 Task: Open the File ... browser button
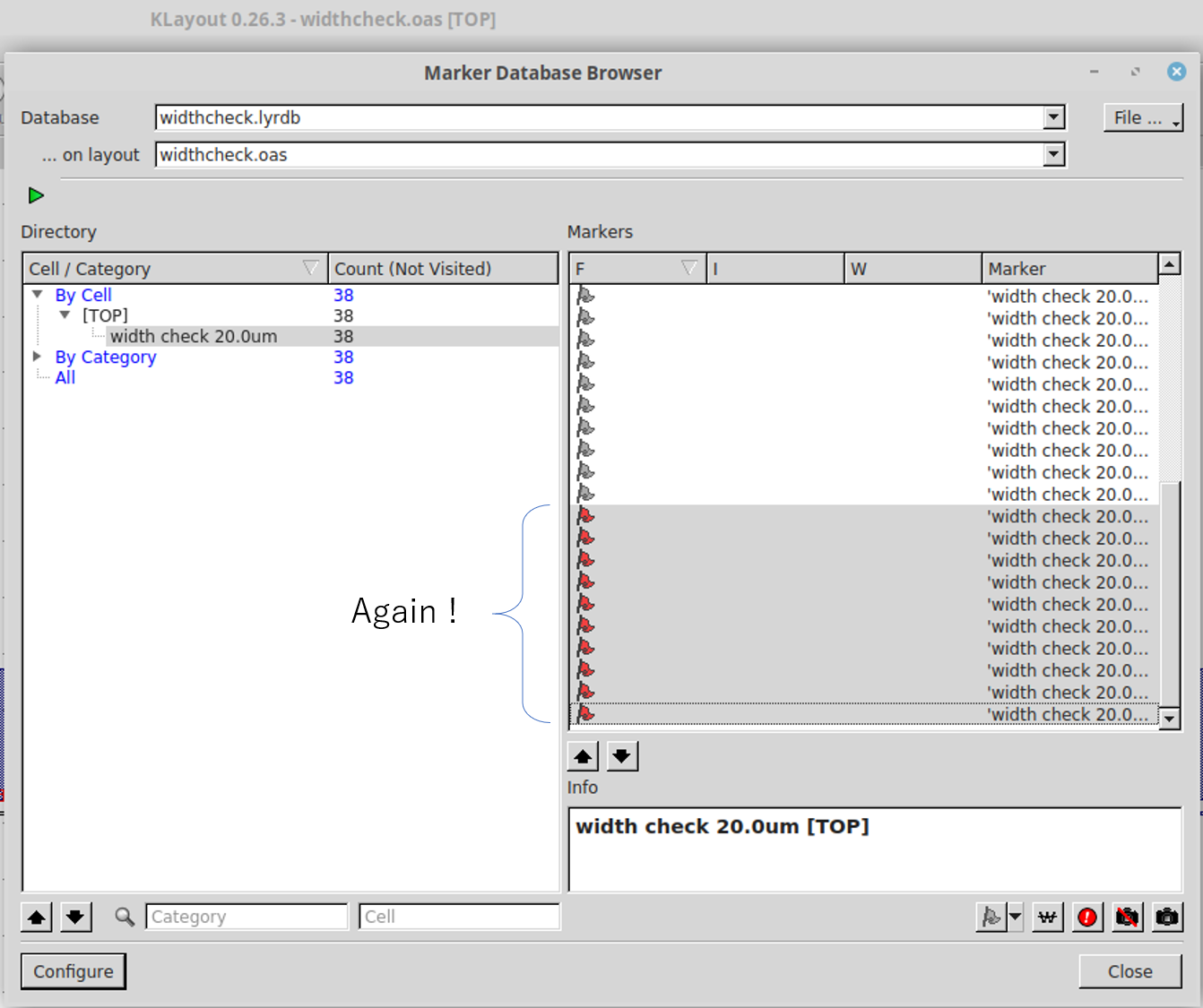tap(1143, 117)
